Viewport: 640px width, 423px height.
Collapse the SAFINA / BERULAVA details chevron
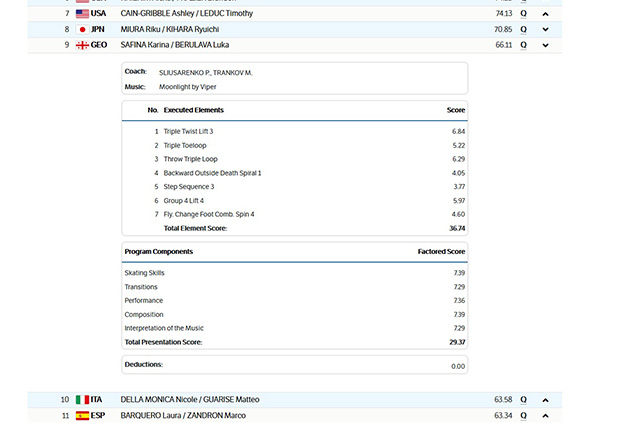click(x=545, y=45)
